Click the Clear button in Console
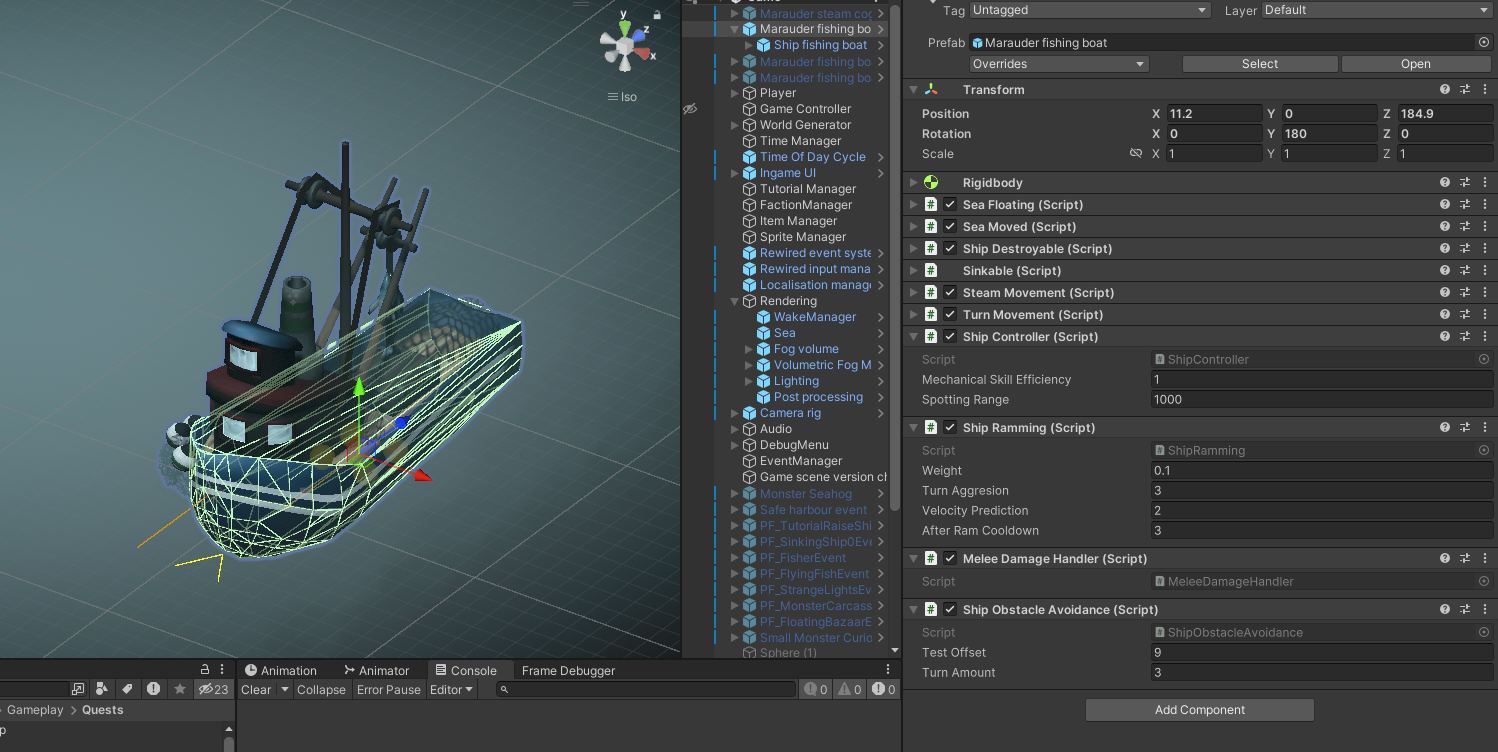This screenshot has width=1498, height=752. pos(256,690)
